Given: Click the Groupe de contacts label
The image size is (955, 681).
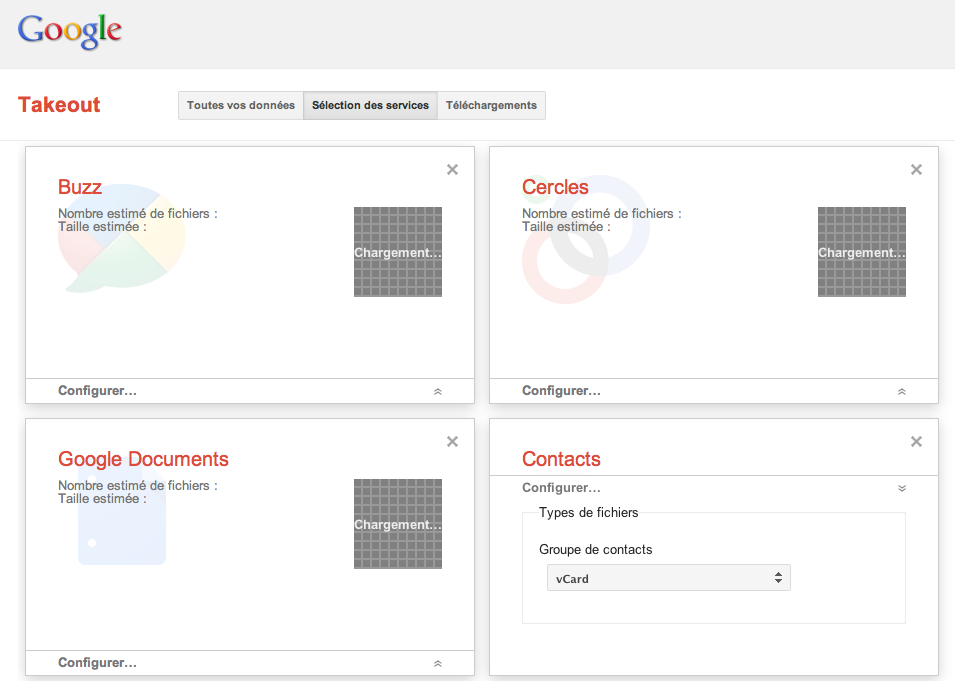Looking at the screenshot, I should (596, 549).
